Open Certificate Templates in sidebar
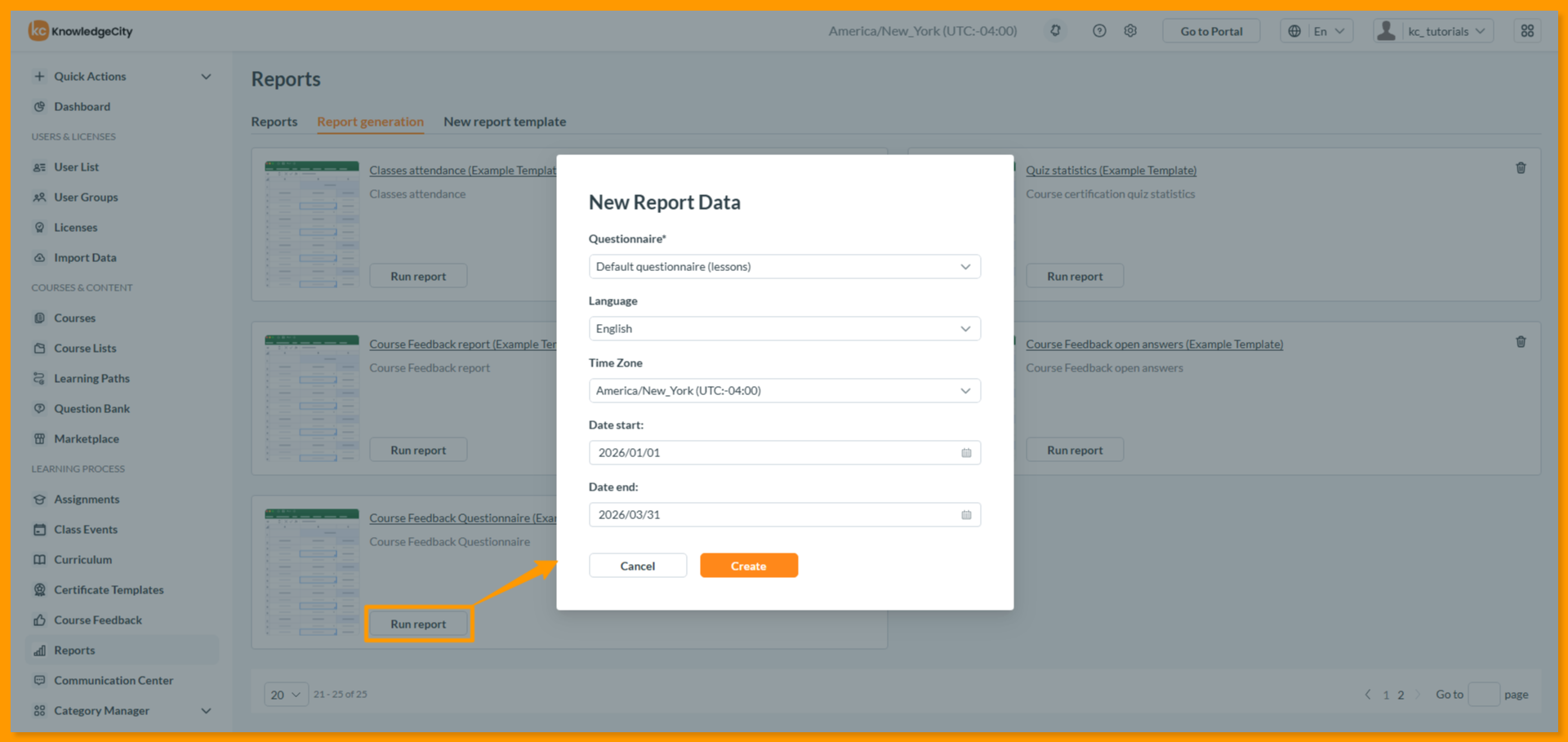This screenshot has height=742, width=1568. (x=109, y=590)
